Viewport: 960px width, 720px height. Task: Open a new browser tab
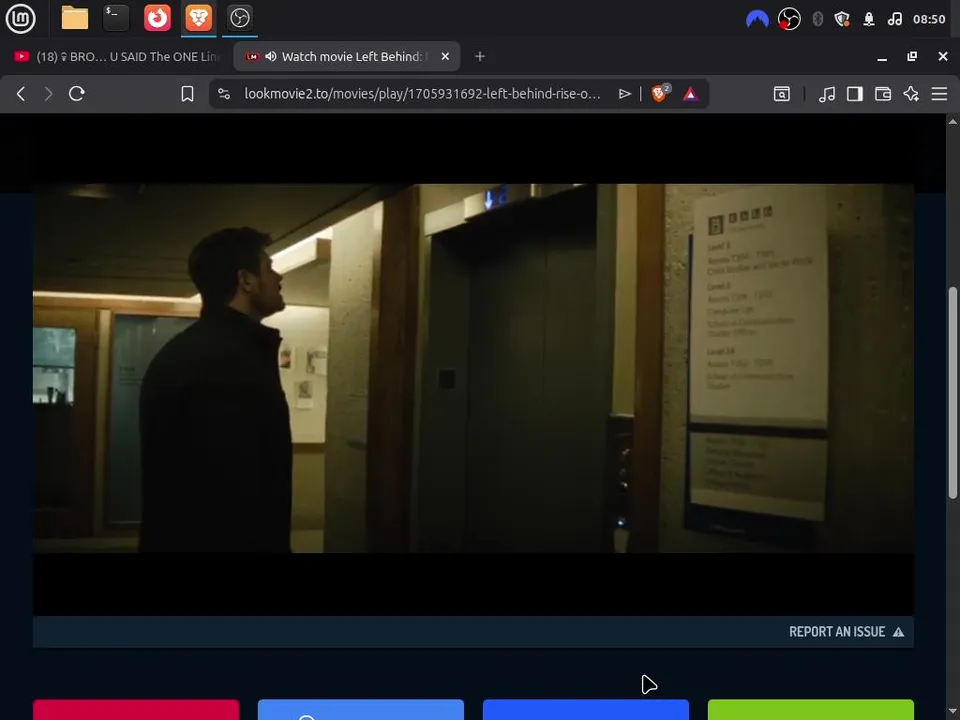[480, 56]
